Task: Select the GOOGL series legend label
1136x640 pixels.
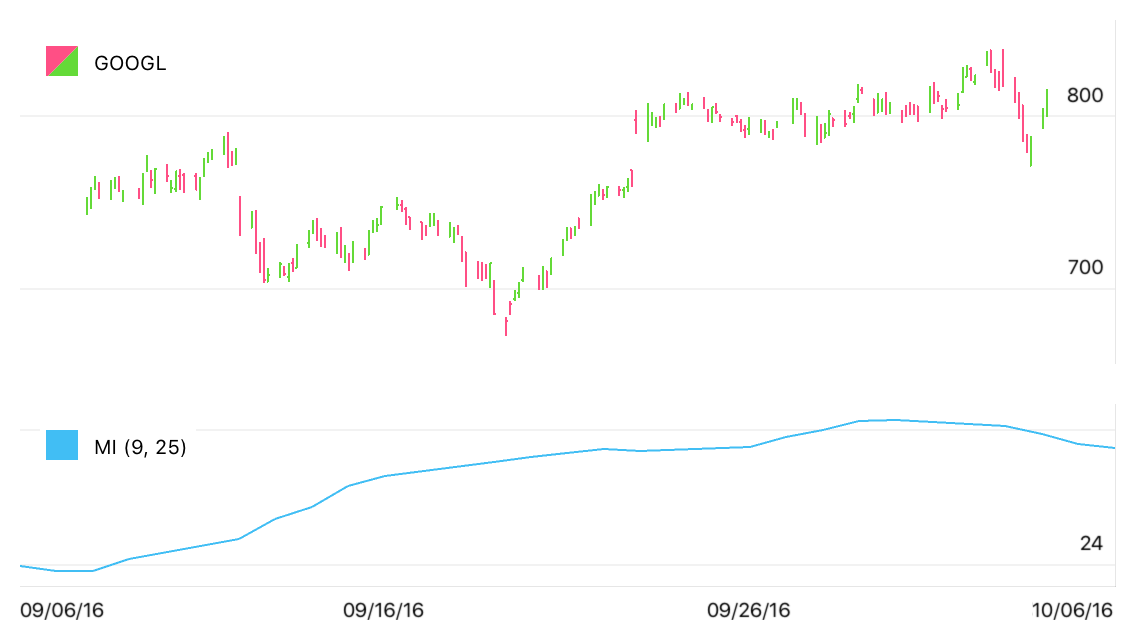Action: click(130, 63)
